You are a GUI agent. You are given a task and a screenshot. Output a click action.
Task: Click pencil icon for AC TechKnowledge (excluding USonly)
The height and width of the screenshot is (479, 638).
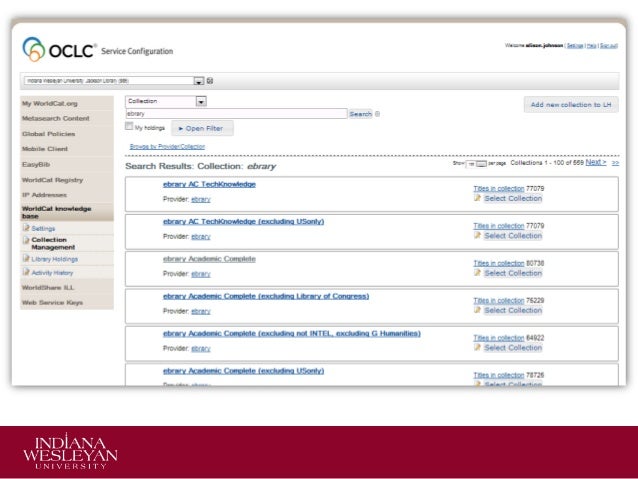click(x=477, y=236)
